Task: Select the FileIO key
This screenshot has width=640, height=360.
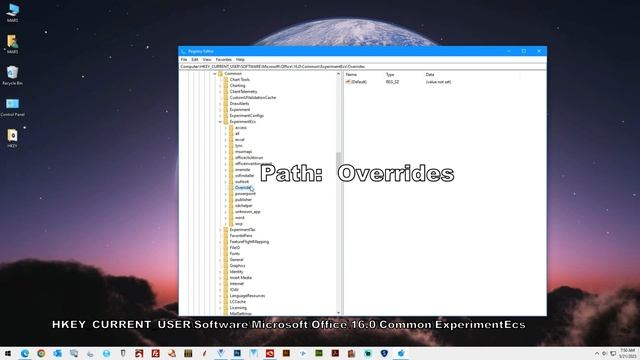Action: [235, 248]
